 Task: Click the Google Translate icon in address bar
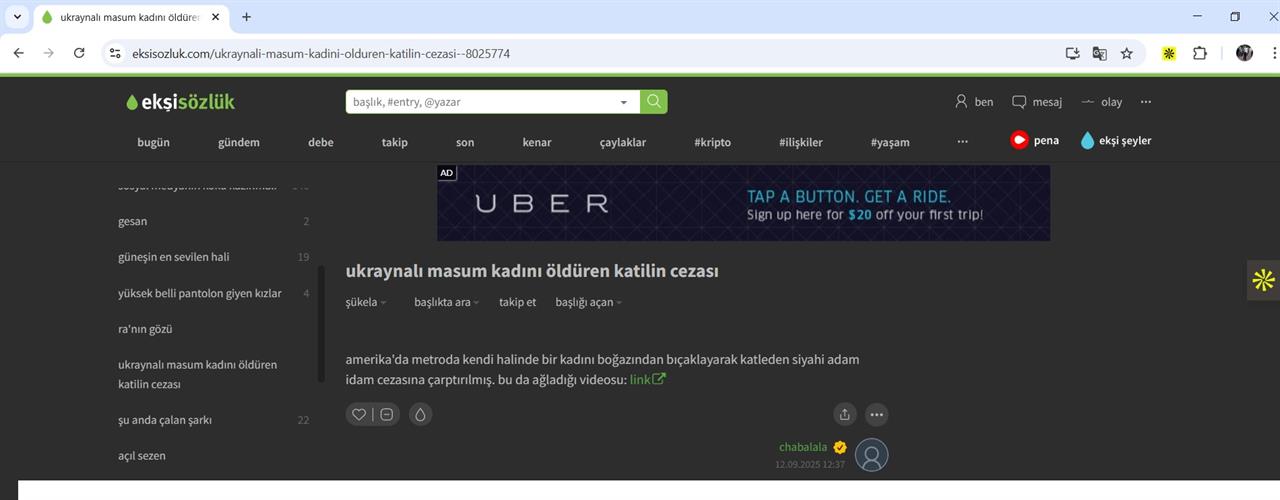tap(1099, 53)
